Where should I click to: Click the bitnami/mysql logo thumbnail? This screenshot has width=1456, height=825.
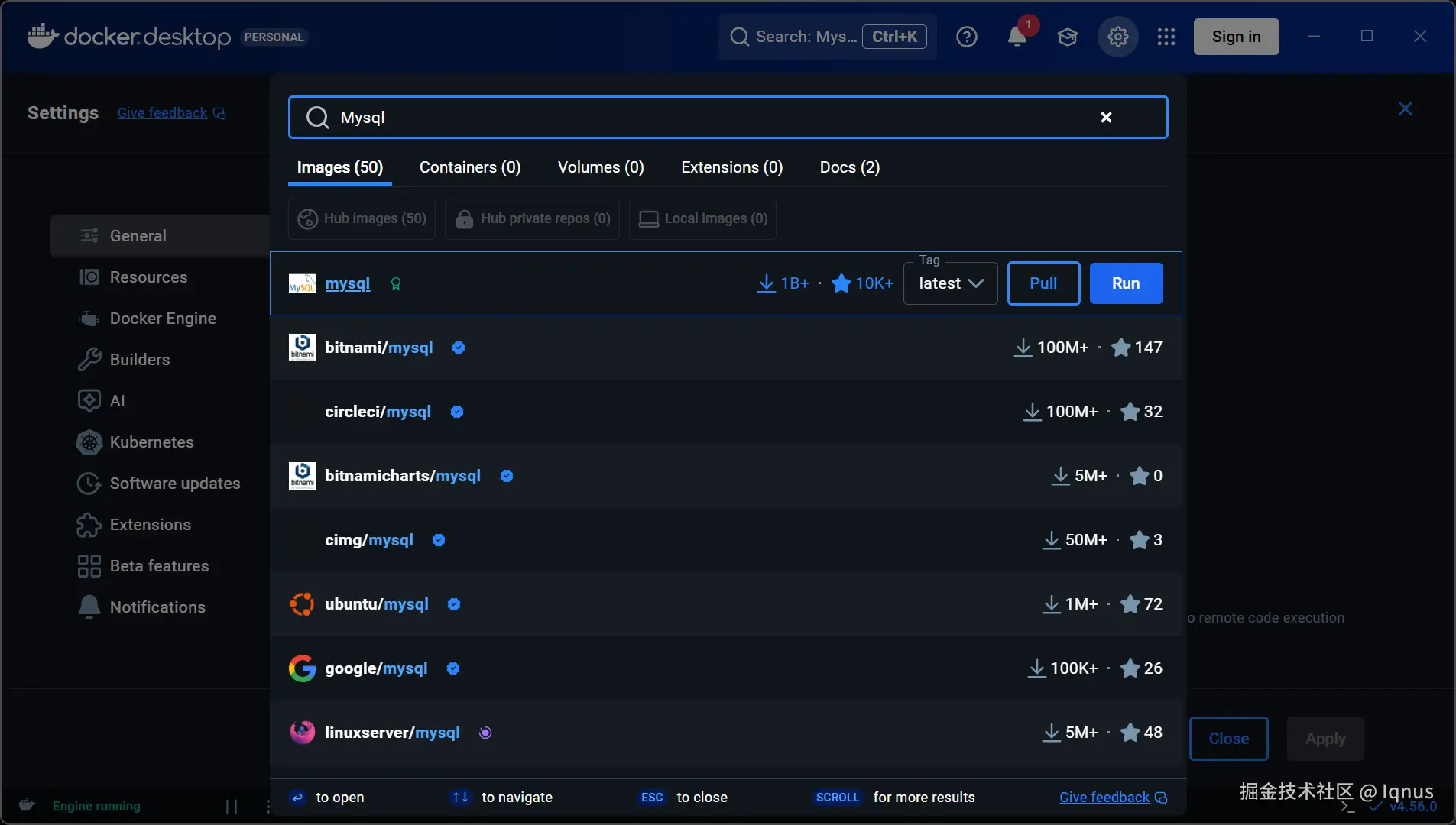302,348
